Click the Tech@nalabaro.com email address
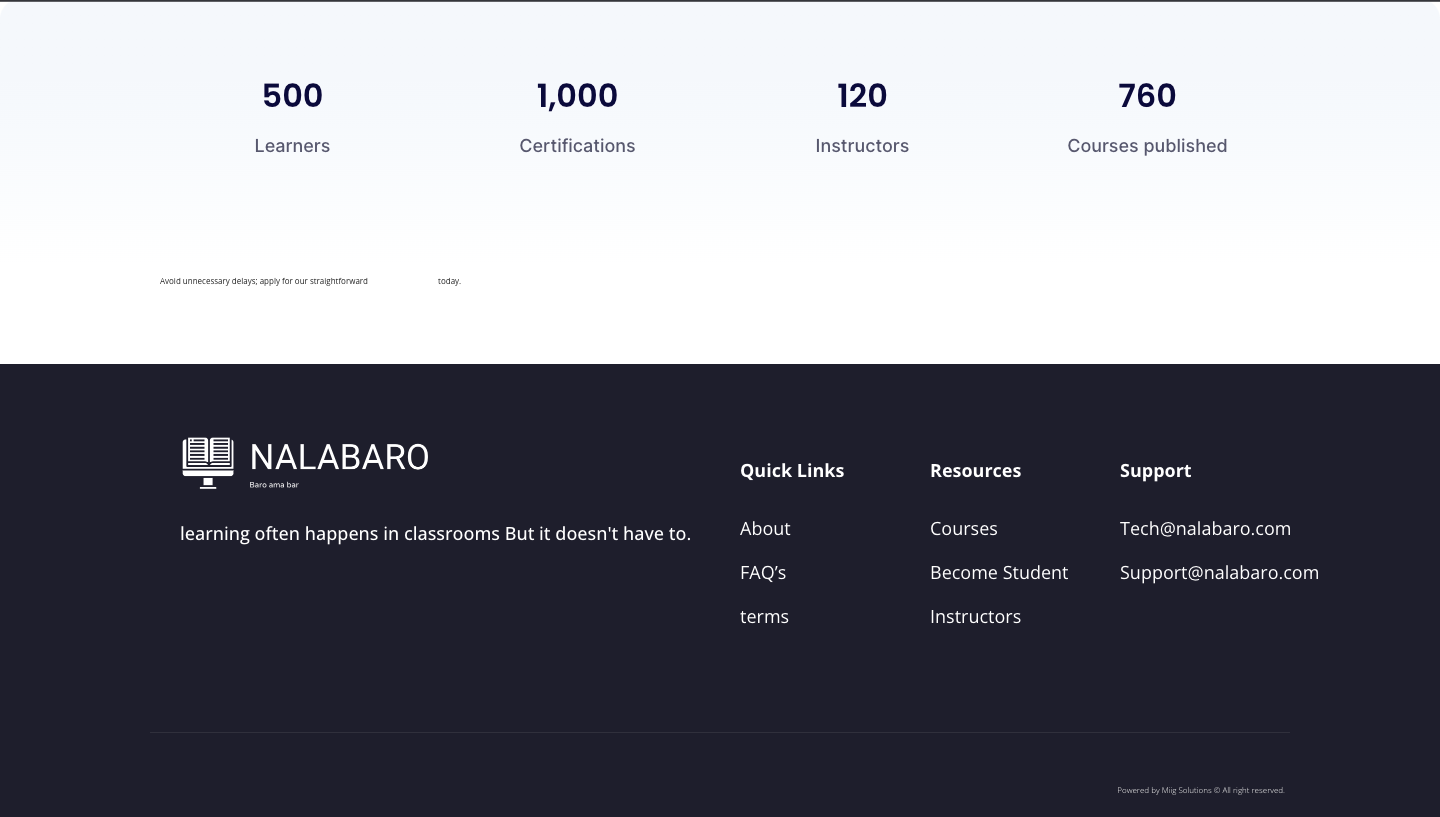1440x817 pixels. (x=1205, y=528)
